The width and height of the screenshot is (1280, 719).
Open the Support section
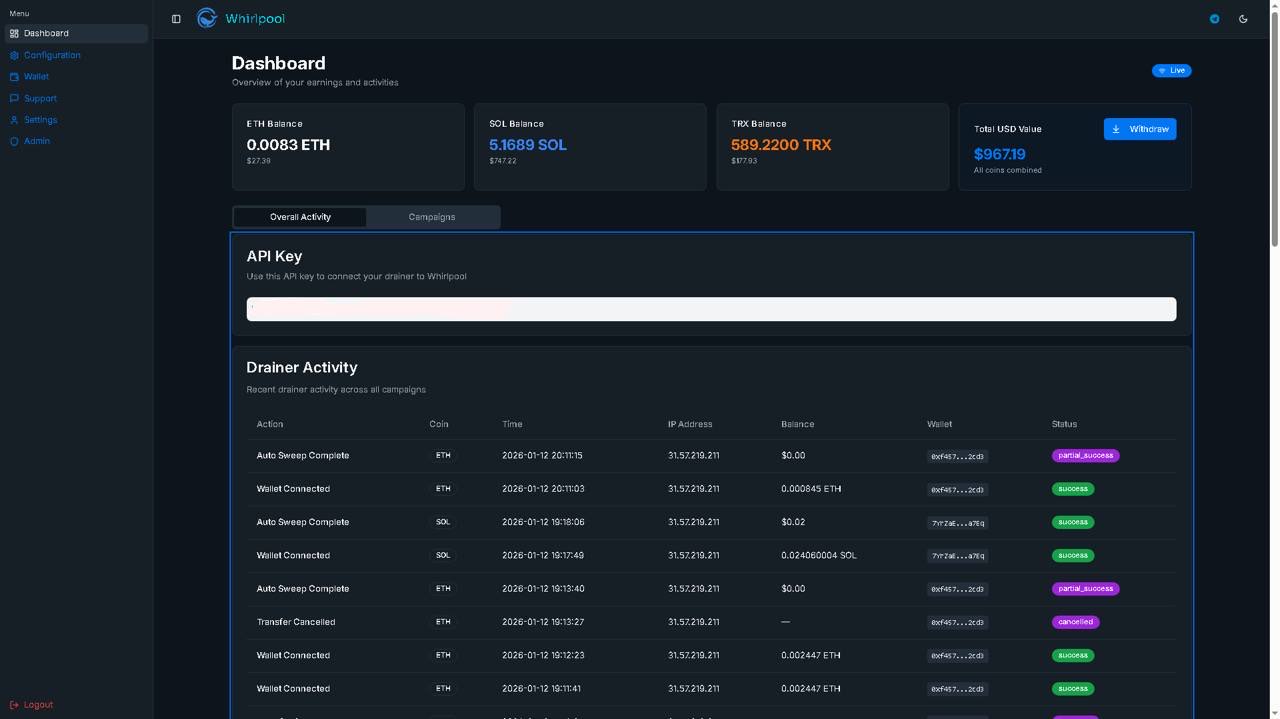(x=40, y=98)
